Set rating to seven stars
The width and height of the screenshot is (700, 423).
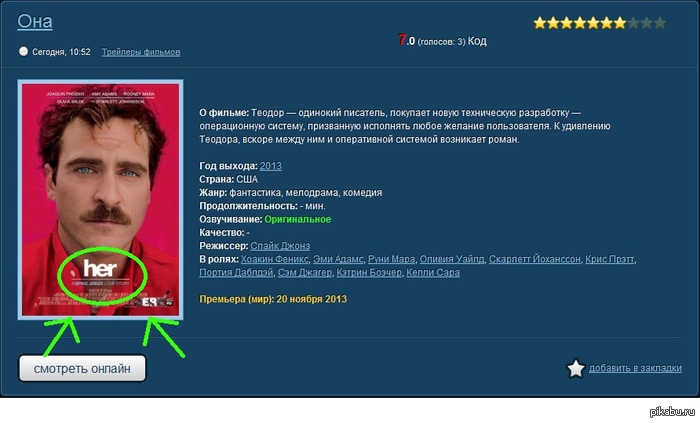click(x=620, y=23)
